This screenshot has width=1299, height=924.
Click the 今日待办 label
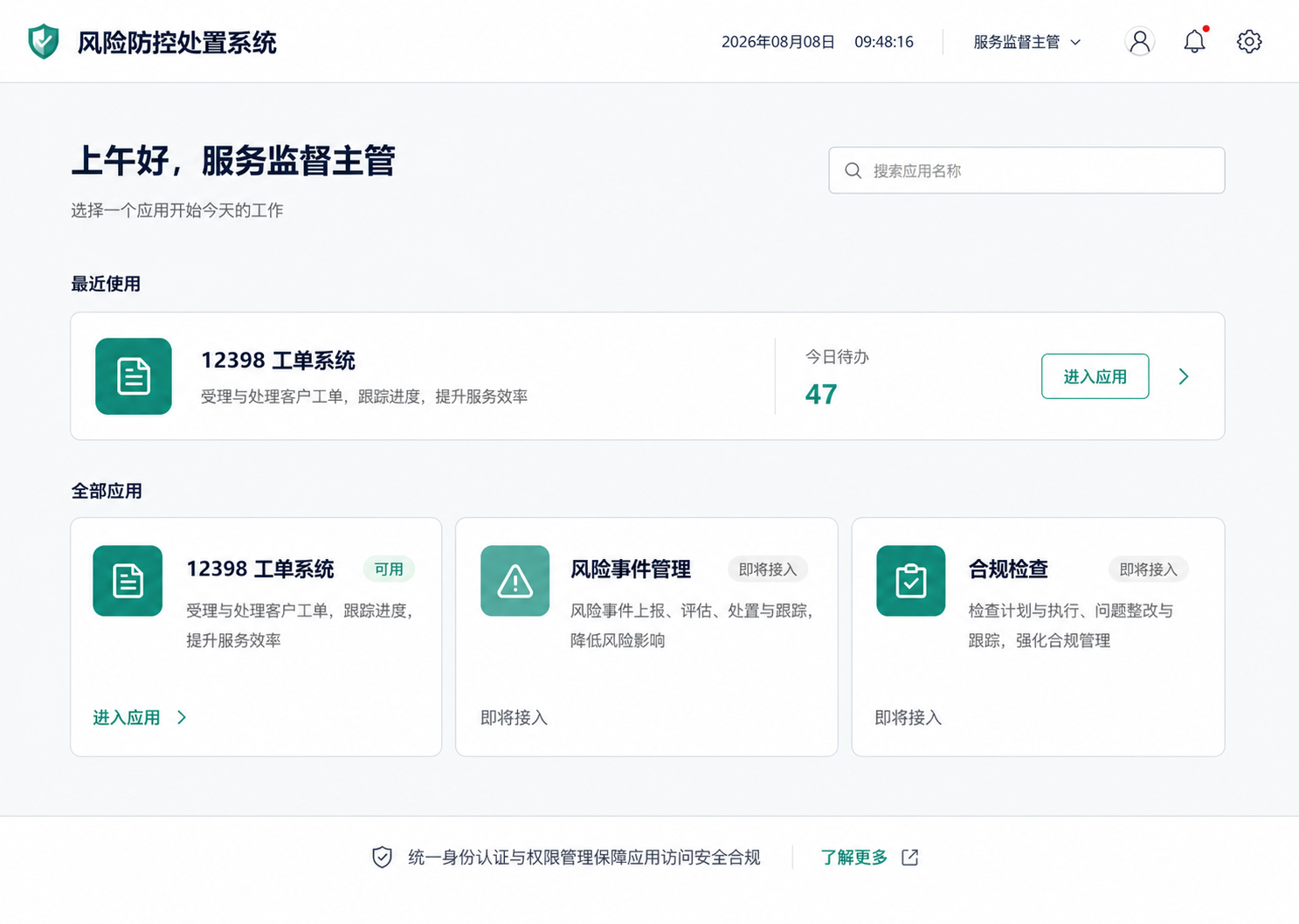point(837,356)
